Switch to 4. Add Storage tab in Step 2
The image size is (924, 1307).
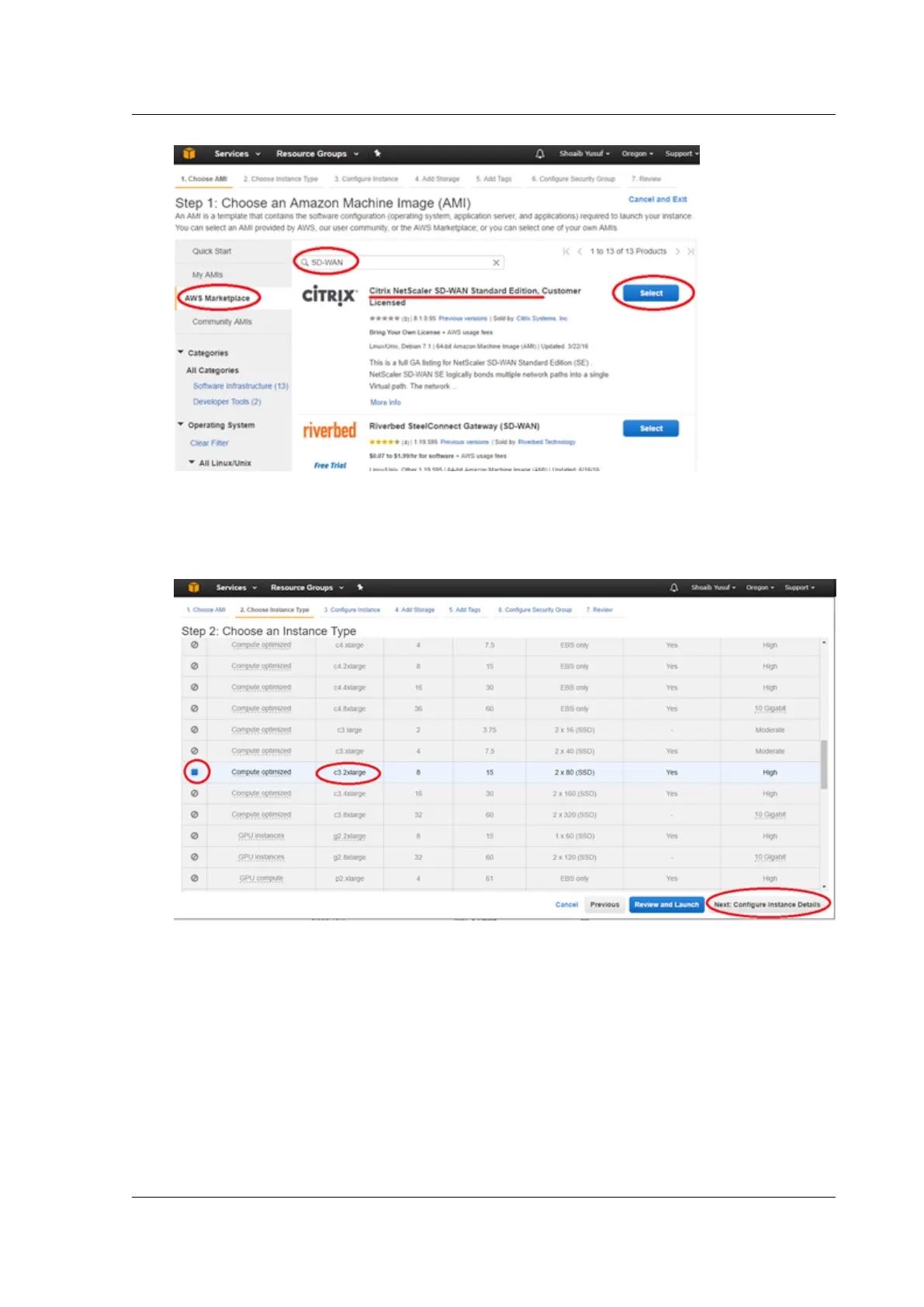tap(414, 610)
